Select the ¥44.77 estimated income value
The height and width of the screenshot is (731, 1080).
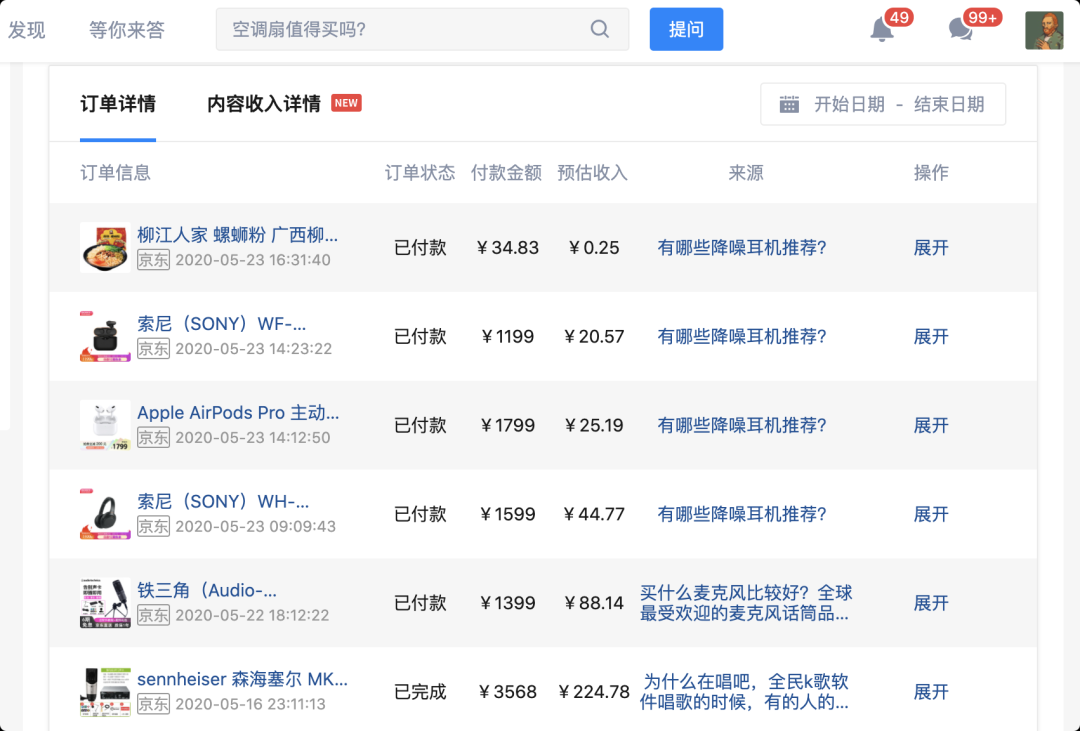click(x=594, y=515)
